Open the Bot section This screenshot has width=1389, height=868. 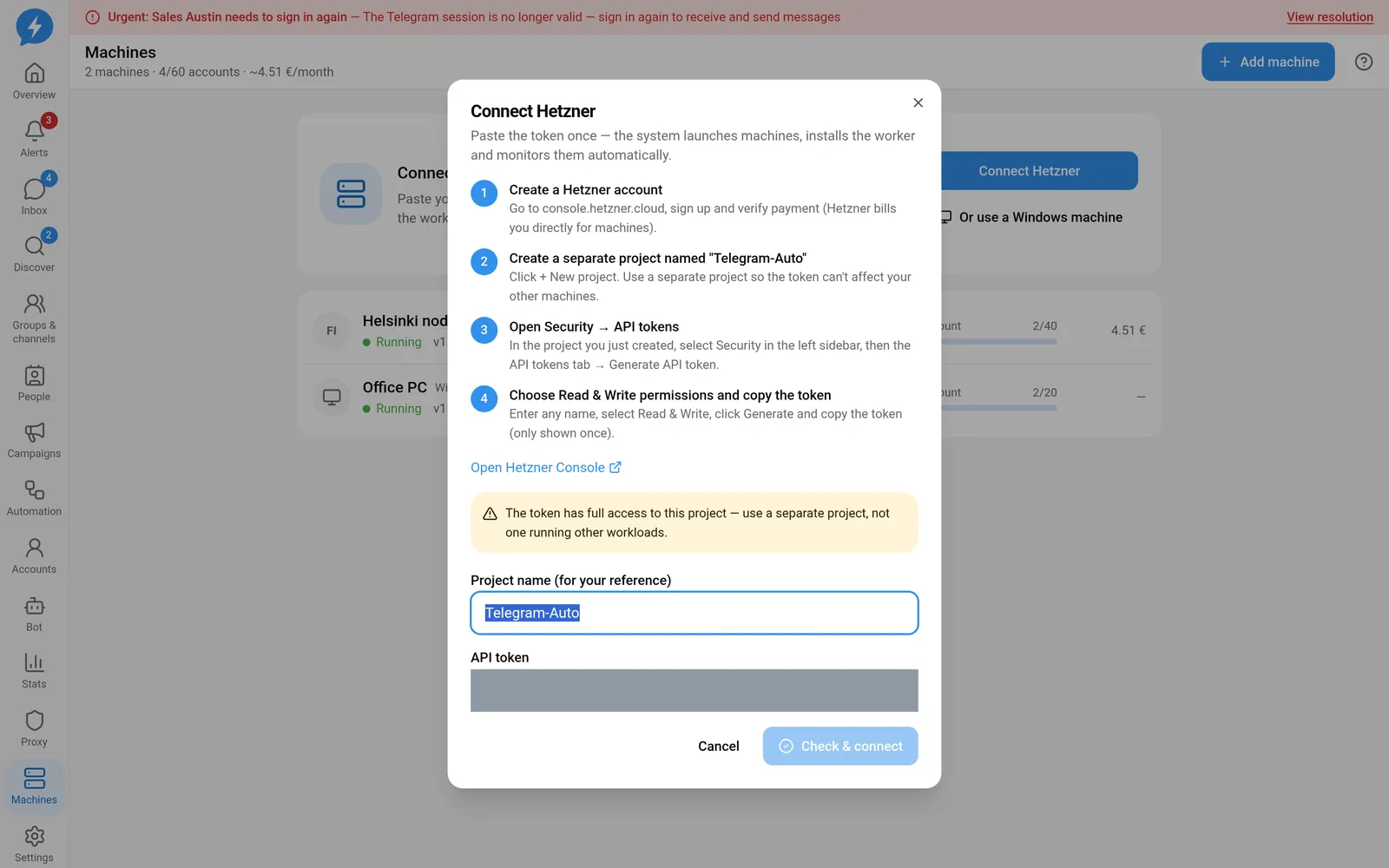pos(34,615)
